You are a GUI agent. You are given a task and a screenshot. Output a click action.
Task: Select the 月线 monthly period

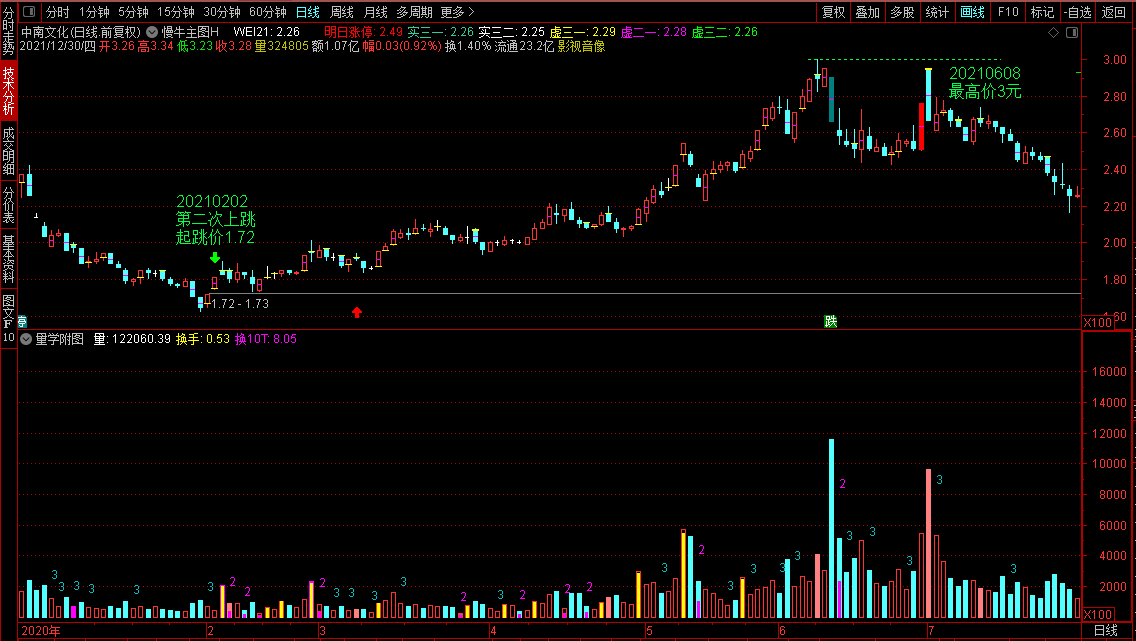point(375,12)
